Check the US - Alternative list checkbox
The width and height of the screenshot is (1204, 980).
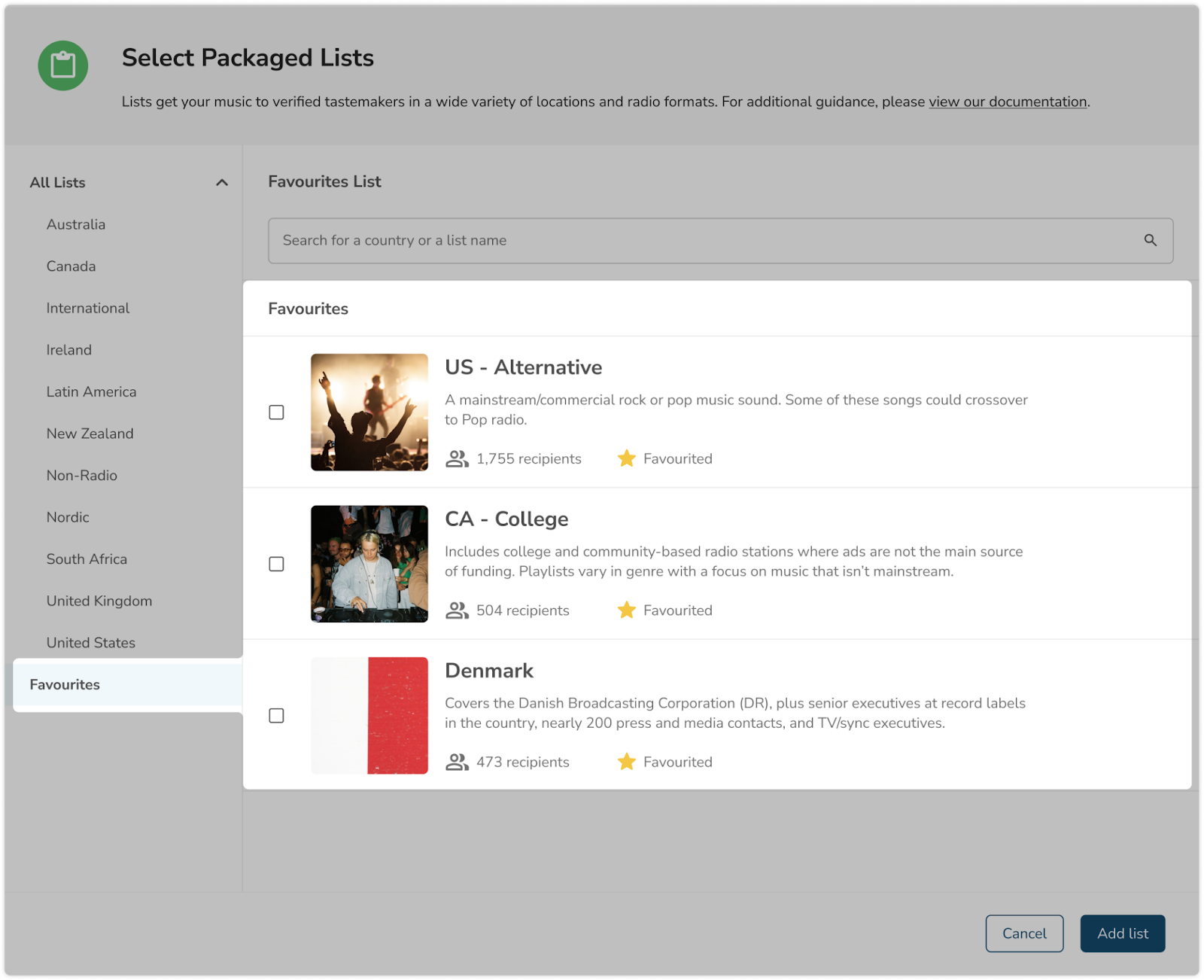click(276, 412)
